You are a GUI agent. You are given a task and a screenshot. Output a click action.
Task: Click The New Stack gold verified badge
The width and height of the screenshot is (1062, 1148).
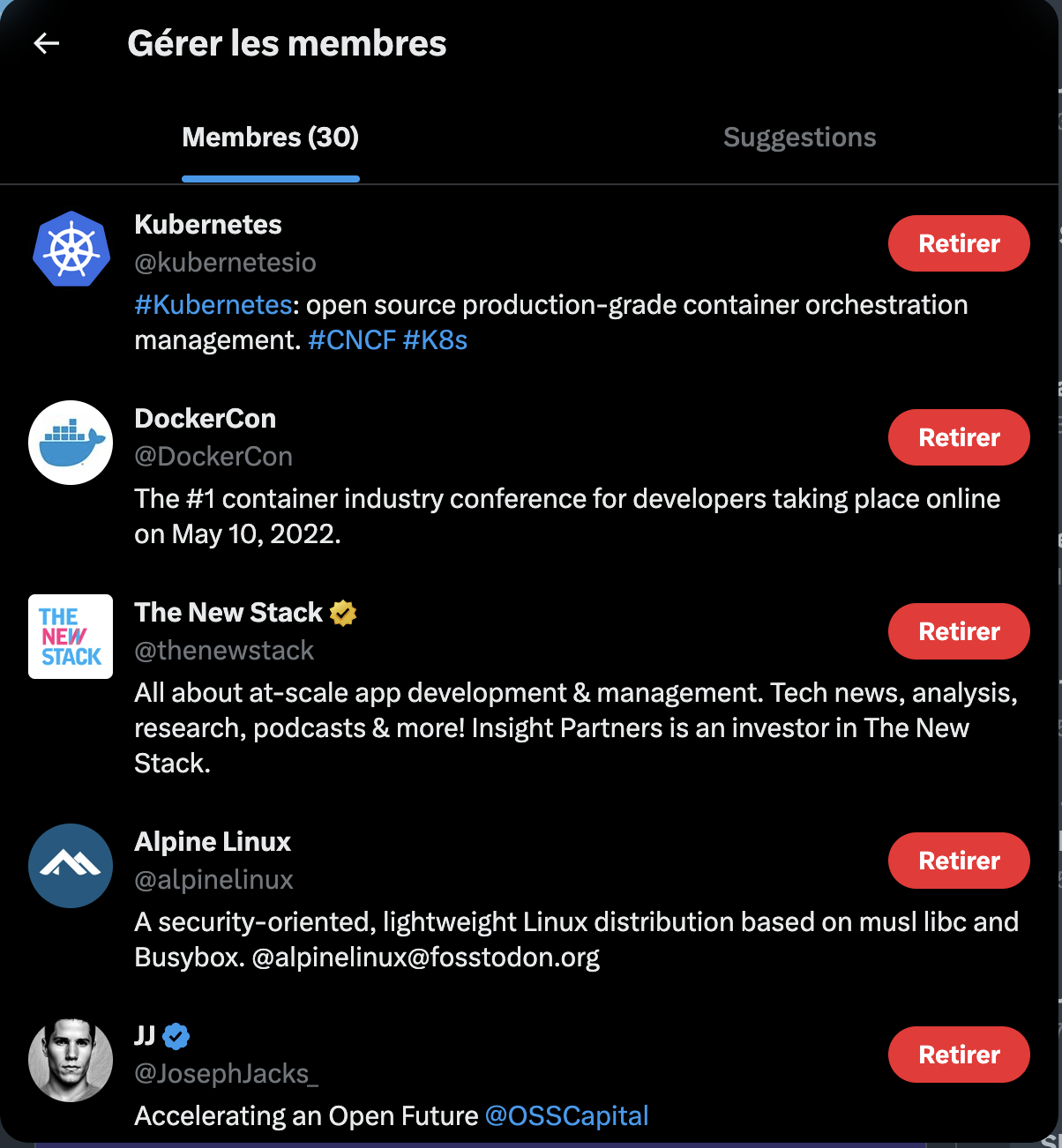[343, 613]
